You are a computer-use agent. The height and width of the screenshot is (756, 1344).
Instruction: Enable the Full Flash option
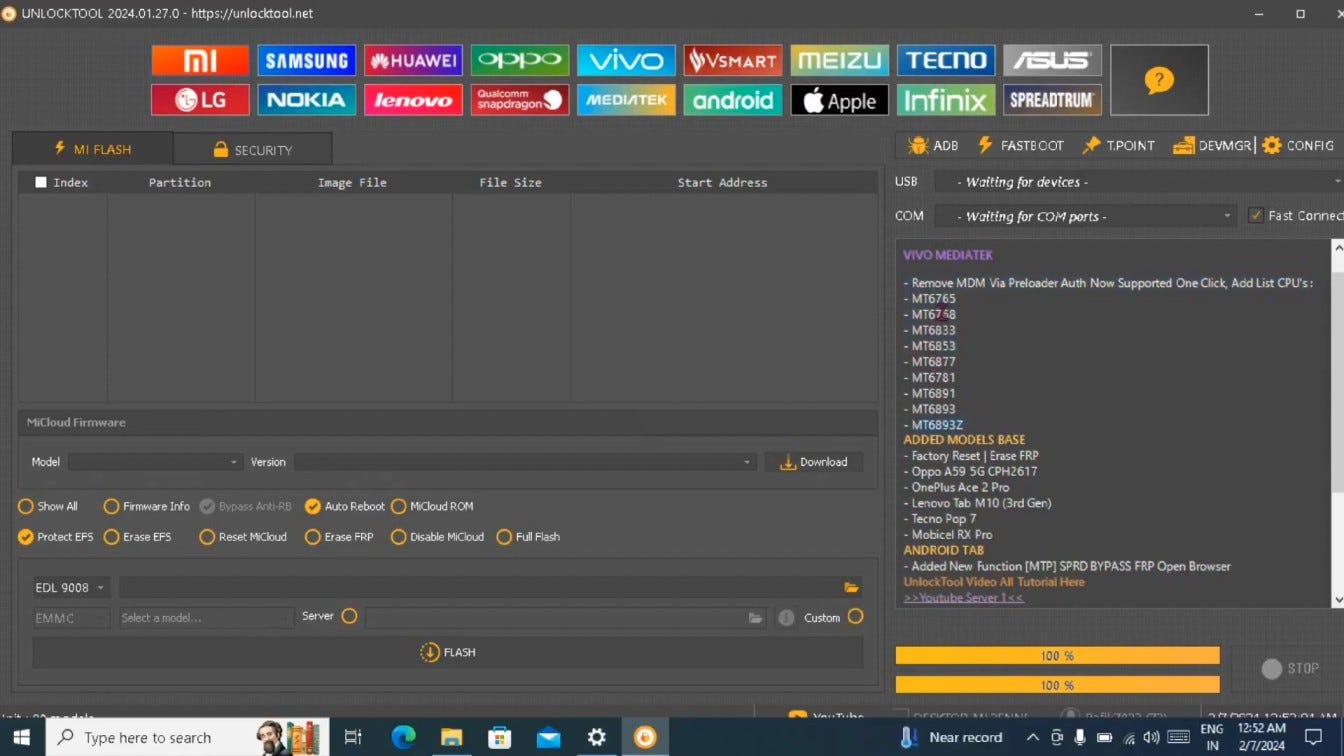(528, 537)
